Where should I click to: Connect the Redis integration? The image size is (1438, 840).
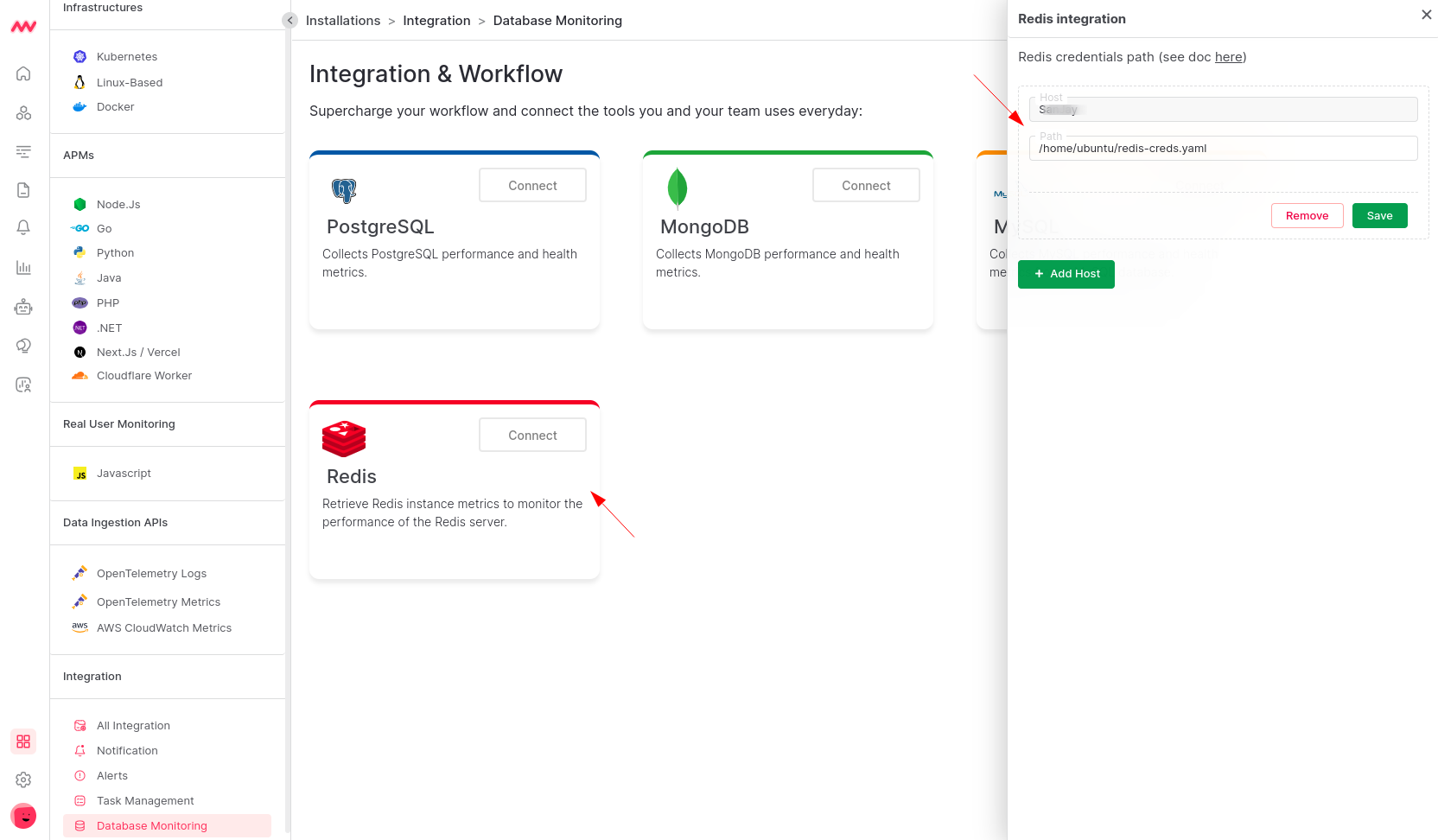[532, 435]
